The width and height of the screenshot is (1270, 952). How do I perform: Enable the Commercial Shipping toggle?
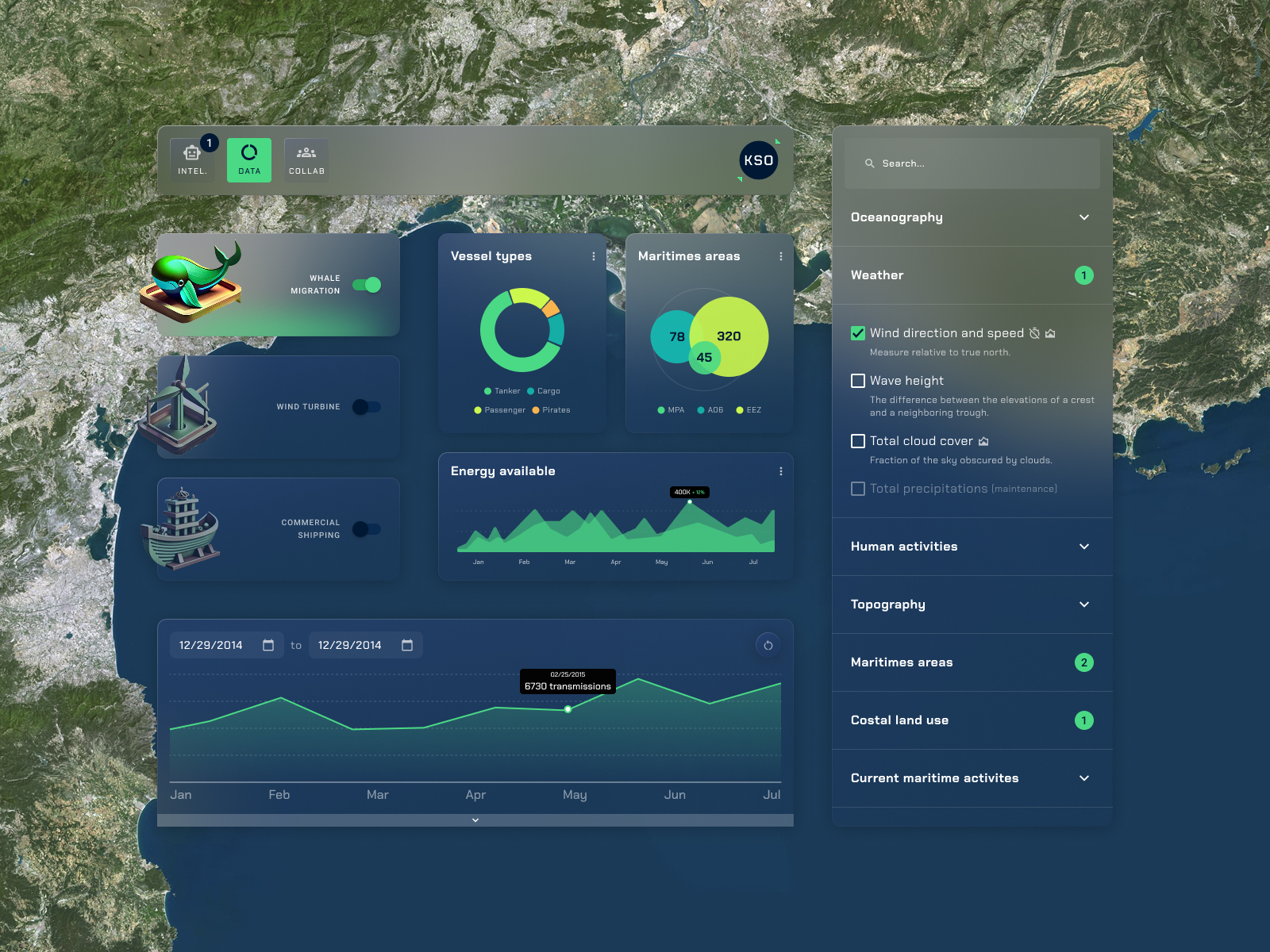367,529
